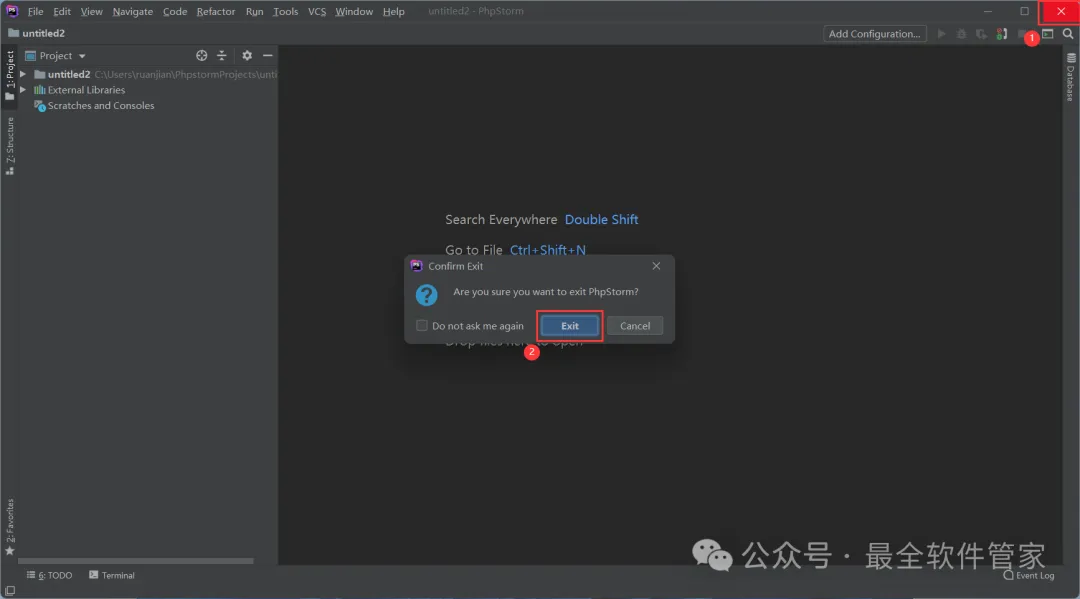Open the File menu
1080x599 pixels.
(x=35, y=11)
